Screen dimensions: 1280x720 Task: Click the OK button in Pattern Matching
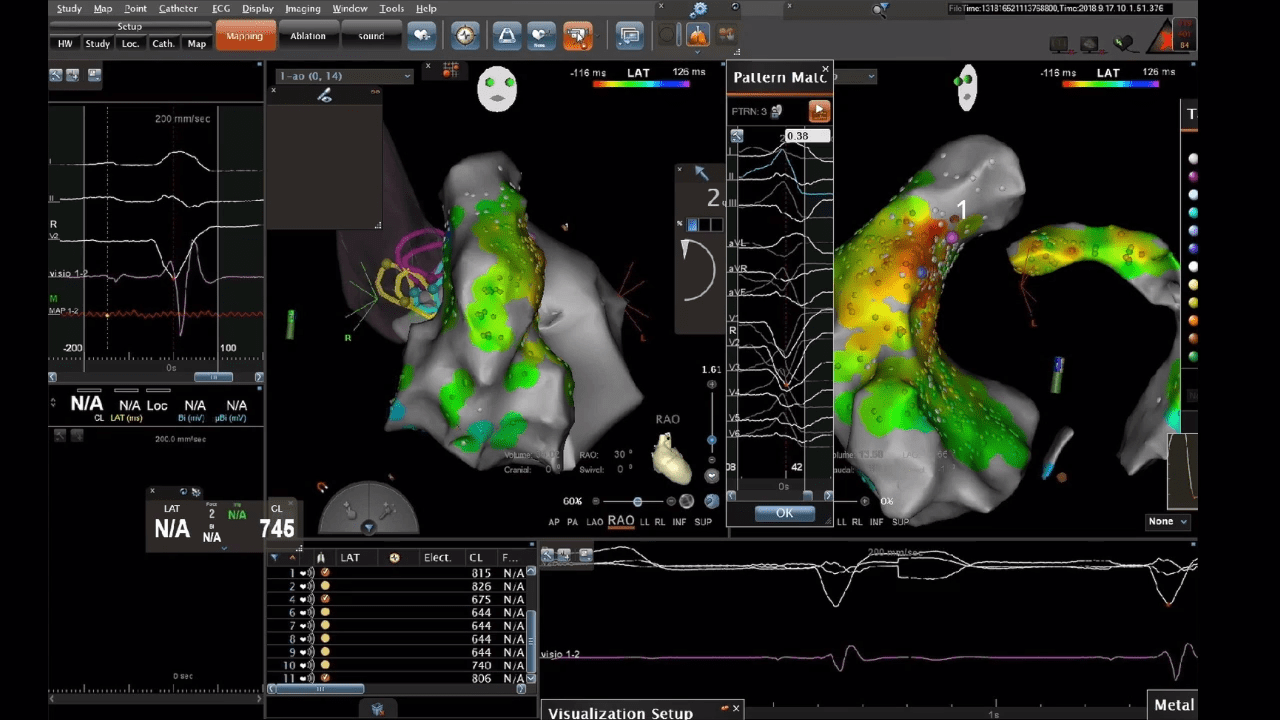coord(784,513)
